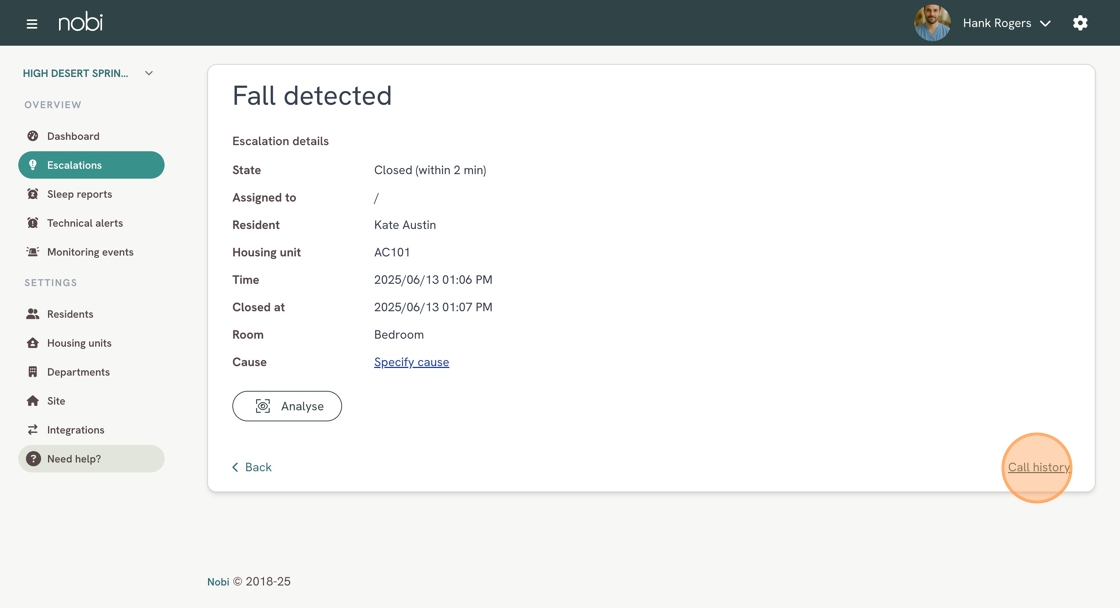Click the Need help? button
The height and width of the screenshot is (608, 1120).
point(91,459)
